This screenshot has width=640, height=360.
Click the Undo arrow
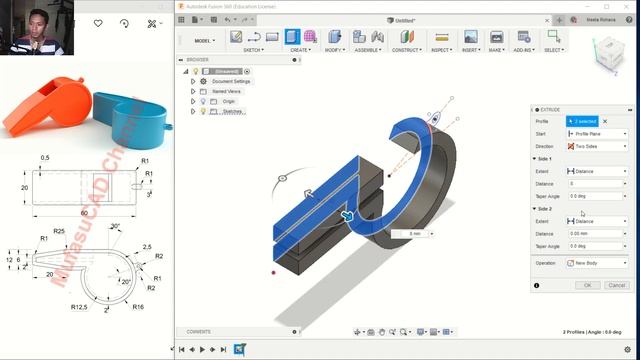[228, 20]
